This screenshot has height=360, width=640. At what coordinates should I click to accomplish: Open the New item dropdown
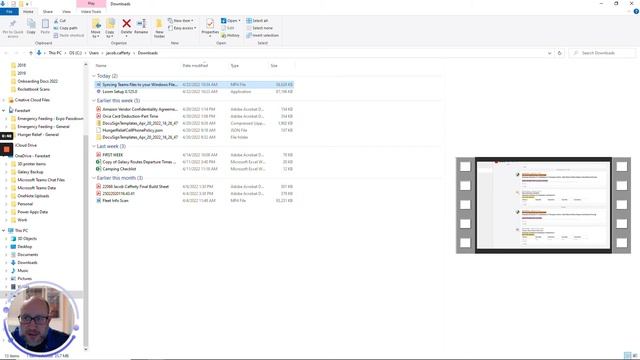pos(181,20)
